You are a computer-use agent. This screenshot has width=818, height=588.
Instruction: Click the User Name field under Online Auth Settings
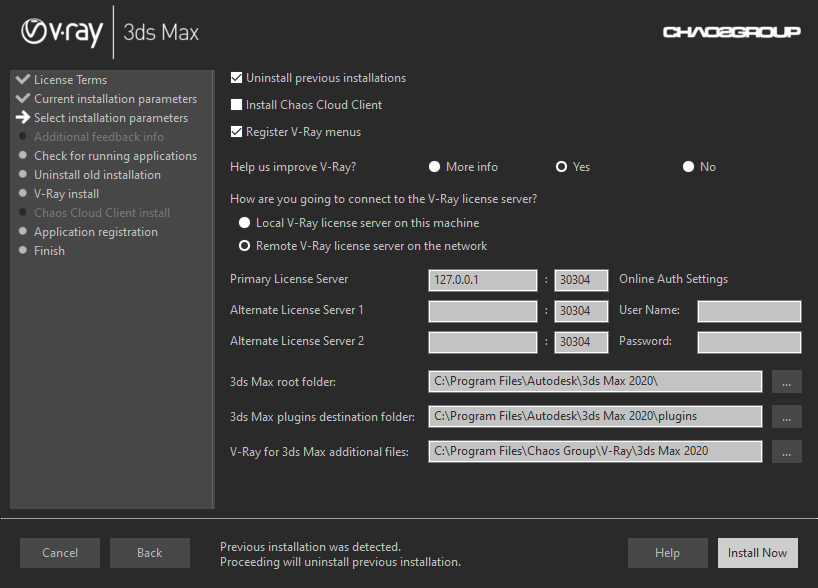(x=749, y=311)
